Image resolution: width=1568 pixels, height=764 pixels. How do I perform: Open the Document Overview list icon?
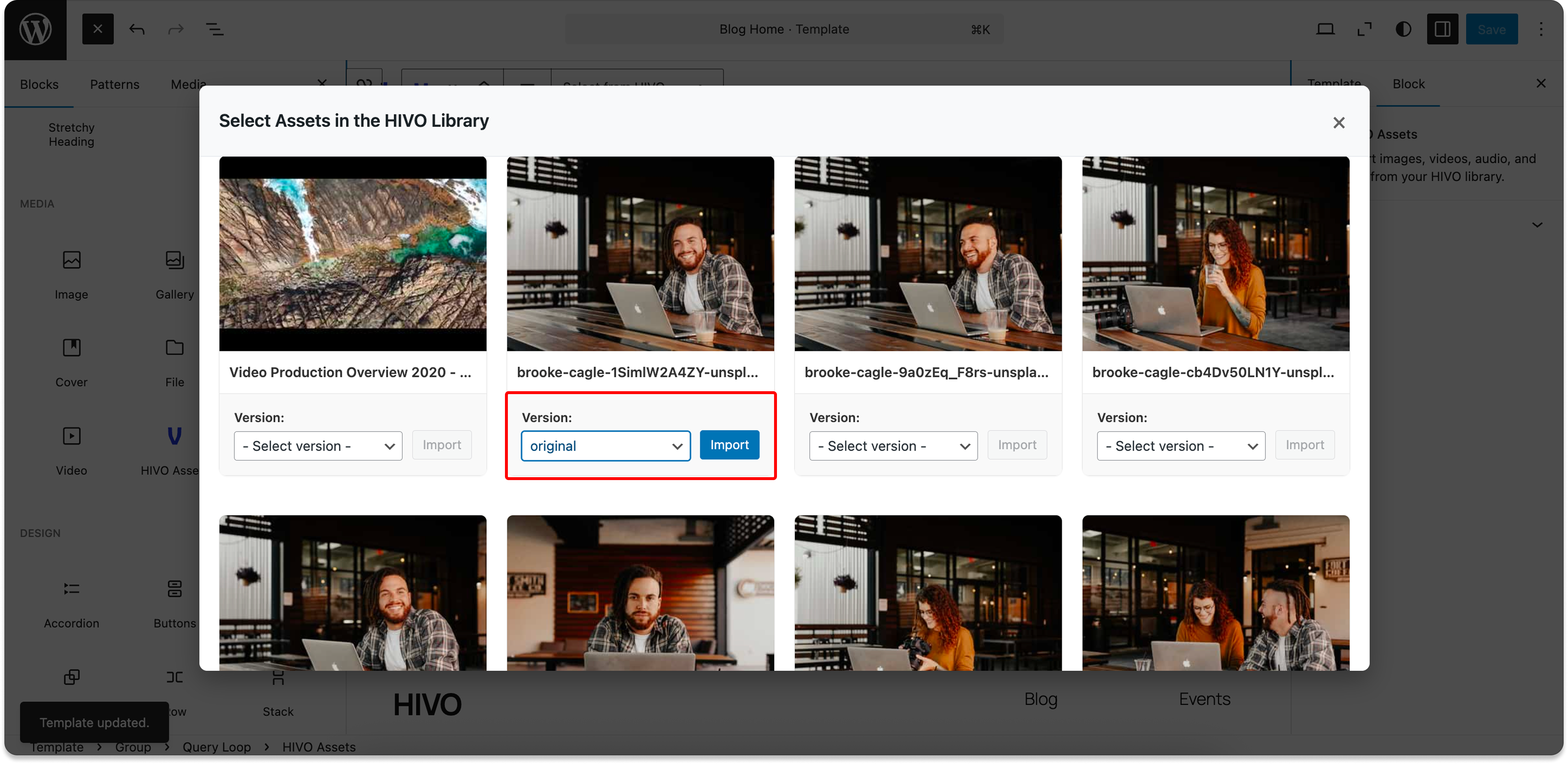(214, 29)
